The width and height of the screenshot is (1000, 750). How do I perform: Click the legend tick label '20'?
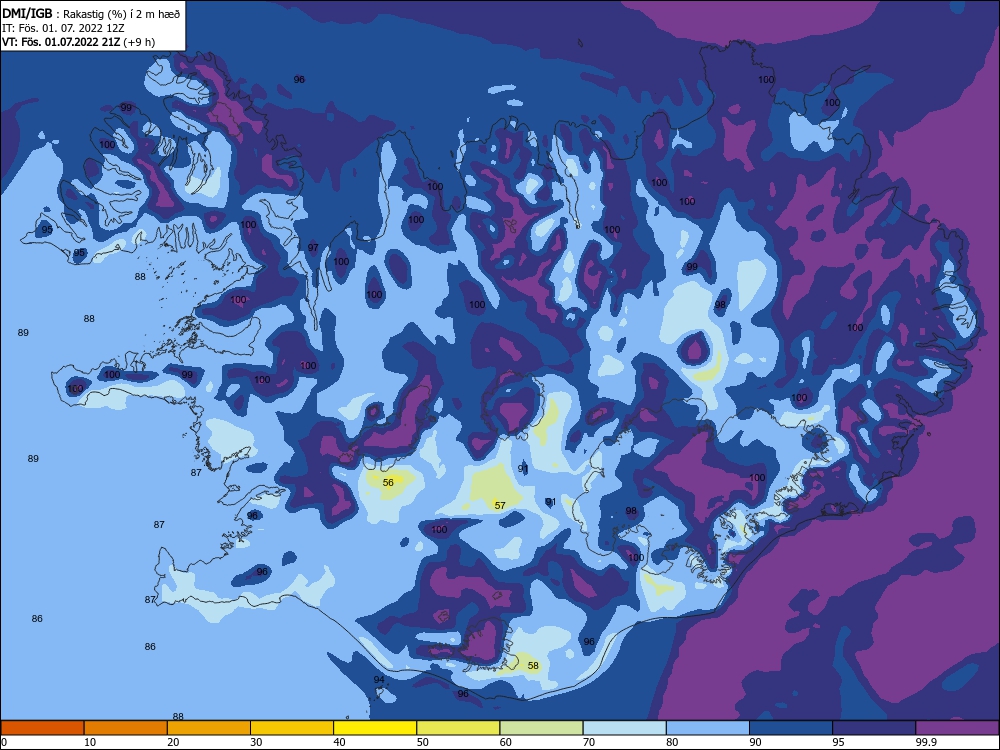[x=173, y=742]
